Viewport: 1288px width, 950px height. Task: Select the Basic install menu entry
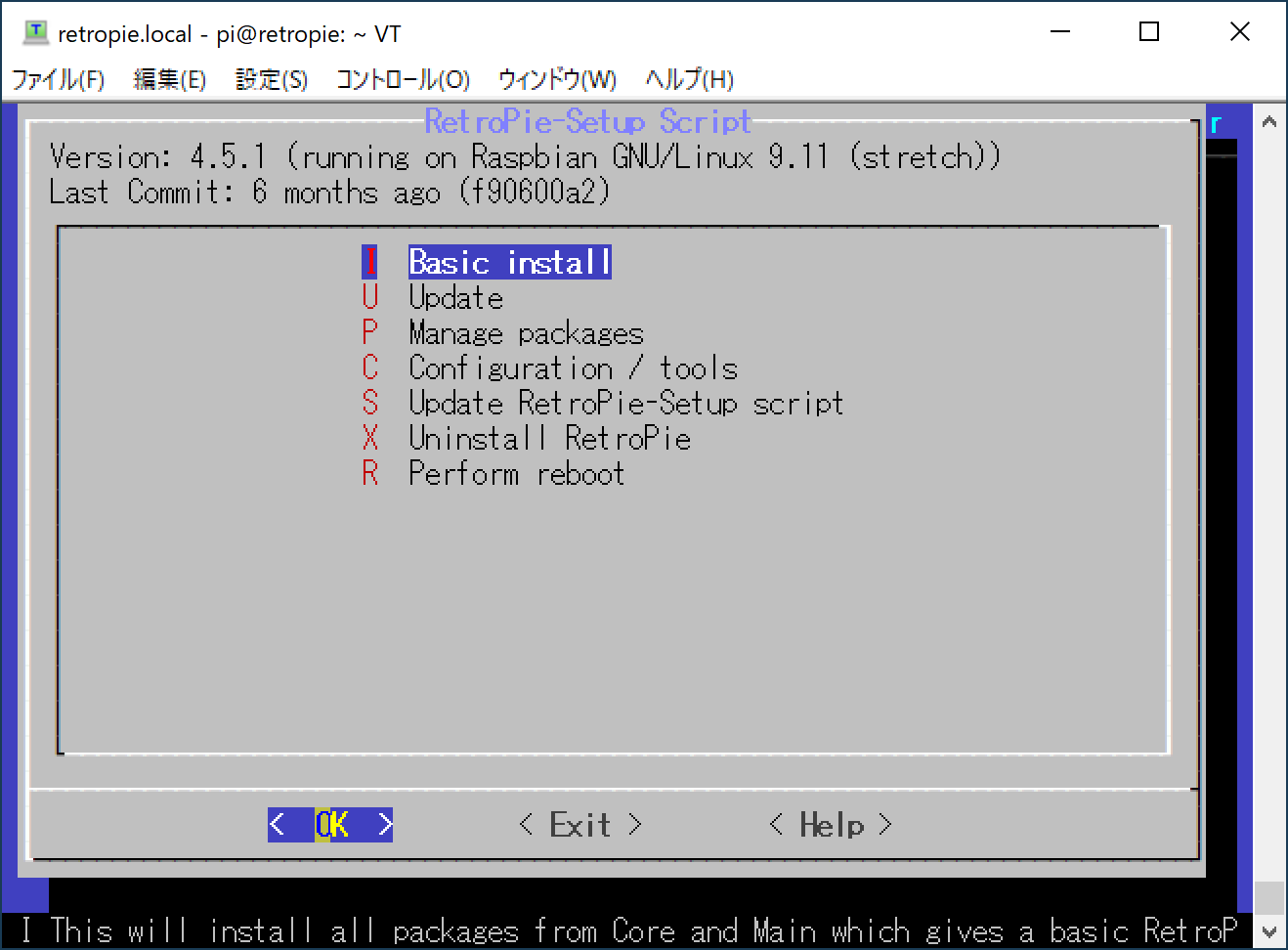point(508,262)
